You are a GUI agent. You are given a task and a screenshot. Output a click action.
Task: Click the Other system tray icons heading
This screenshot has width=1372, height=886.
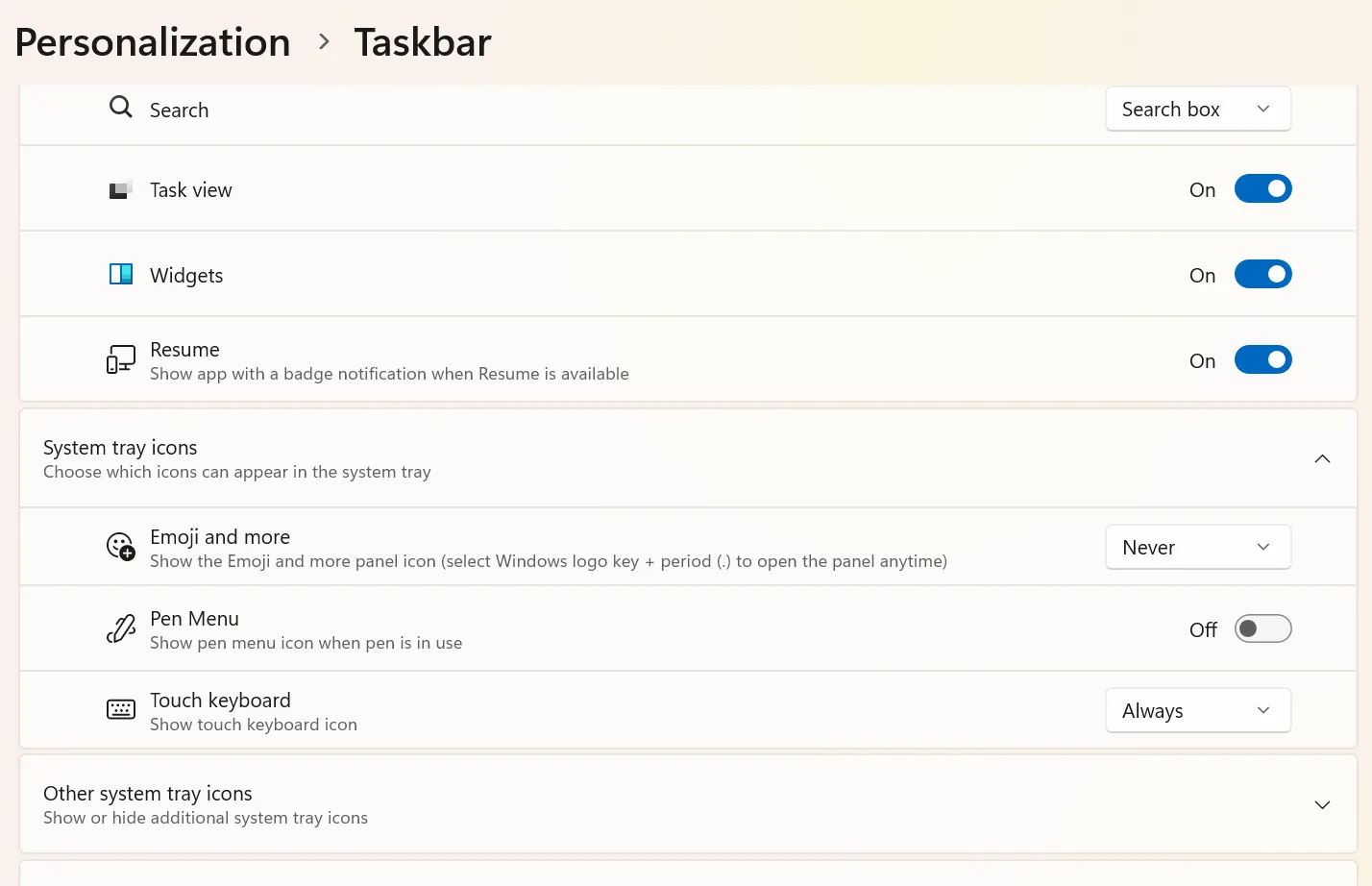pyautogui.click(x=148, y=794)
